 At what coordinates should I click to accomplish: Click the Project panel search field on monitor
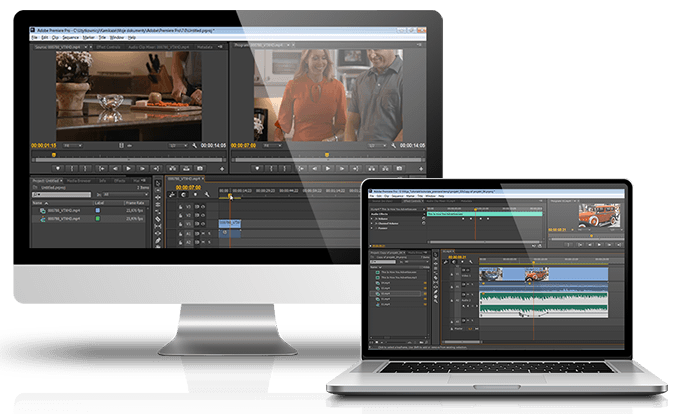coord(61,195)
